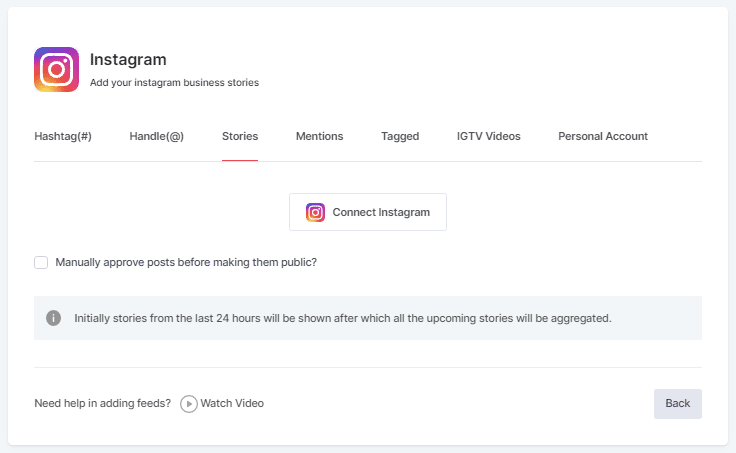Click the 'Manually approve posts' label text

(x=186, y=263)
